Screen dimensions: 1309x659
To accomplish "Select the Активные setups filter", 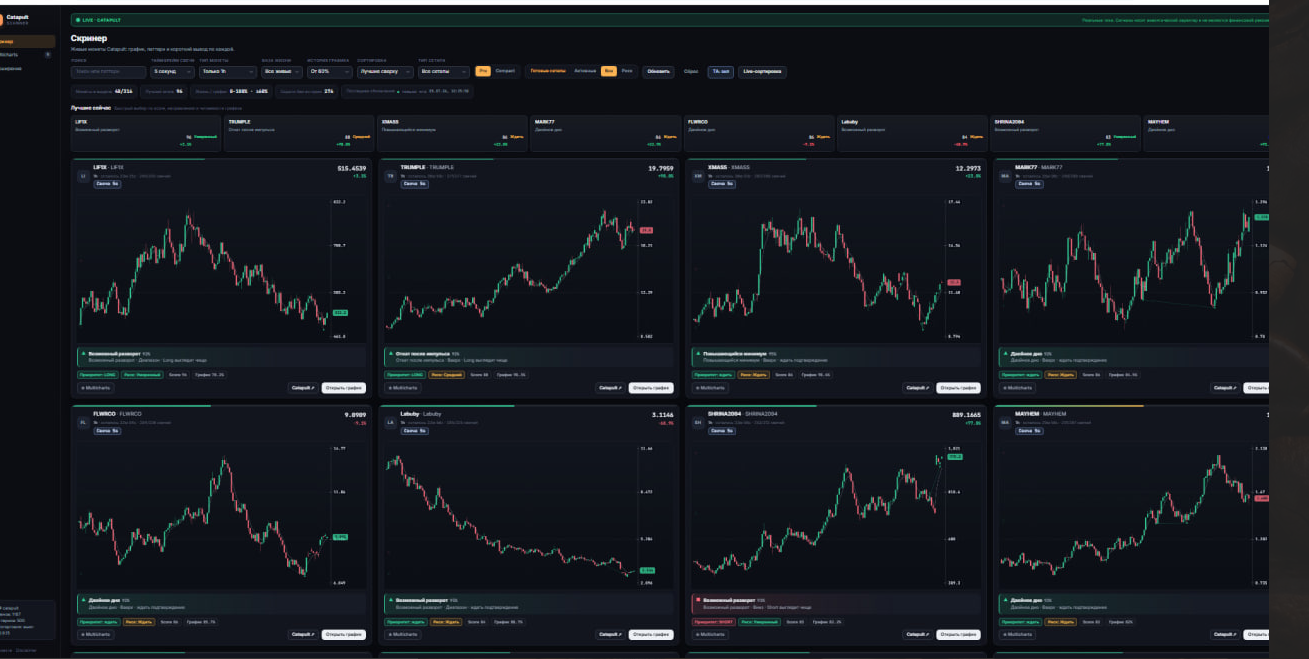I will 585,71.
